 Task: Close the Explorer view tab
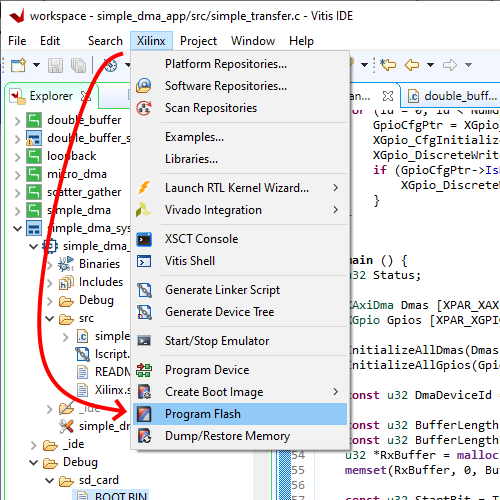86,96
